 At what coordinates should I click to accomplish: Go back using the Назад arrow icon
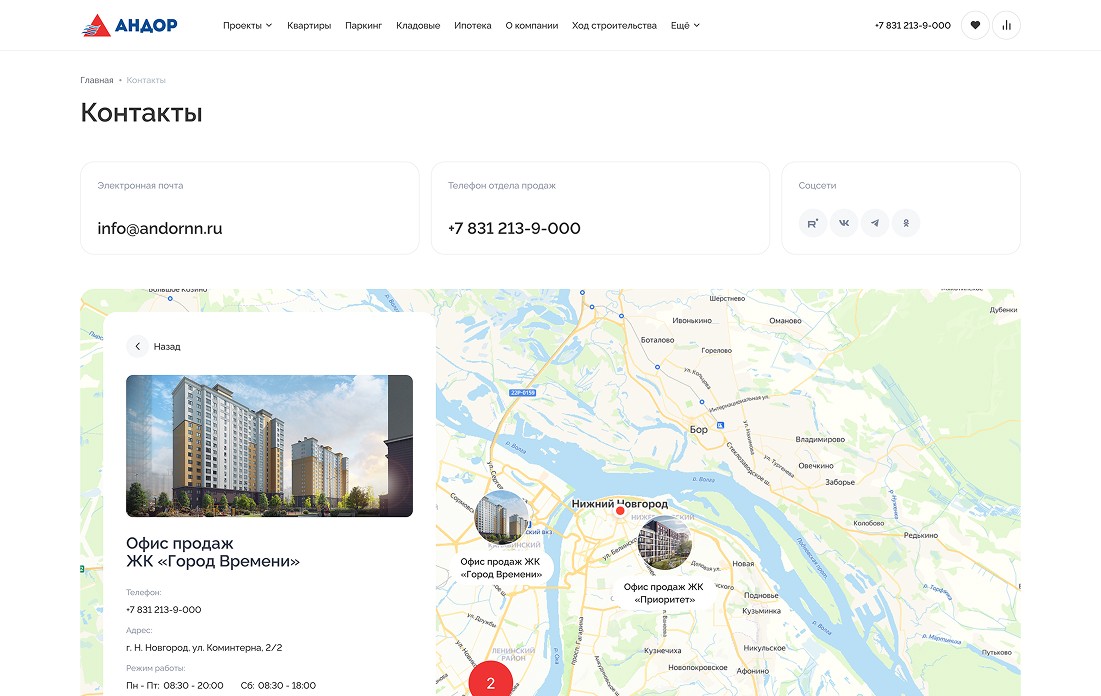click(x=138, y=346)
